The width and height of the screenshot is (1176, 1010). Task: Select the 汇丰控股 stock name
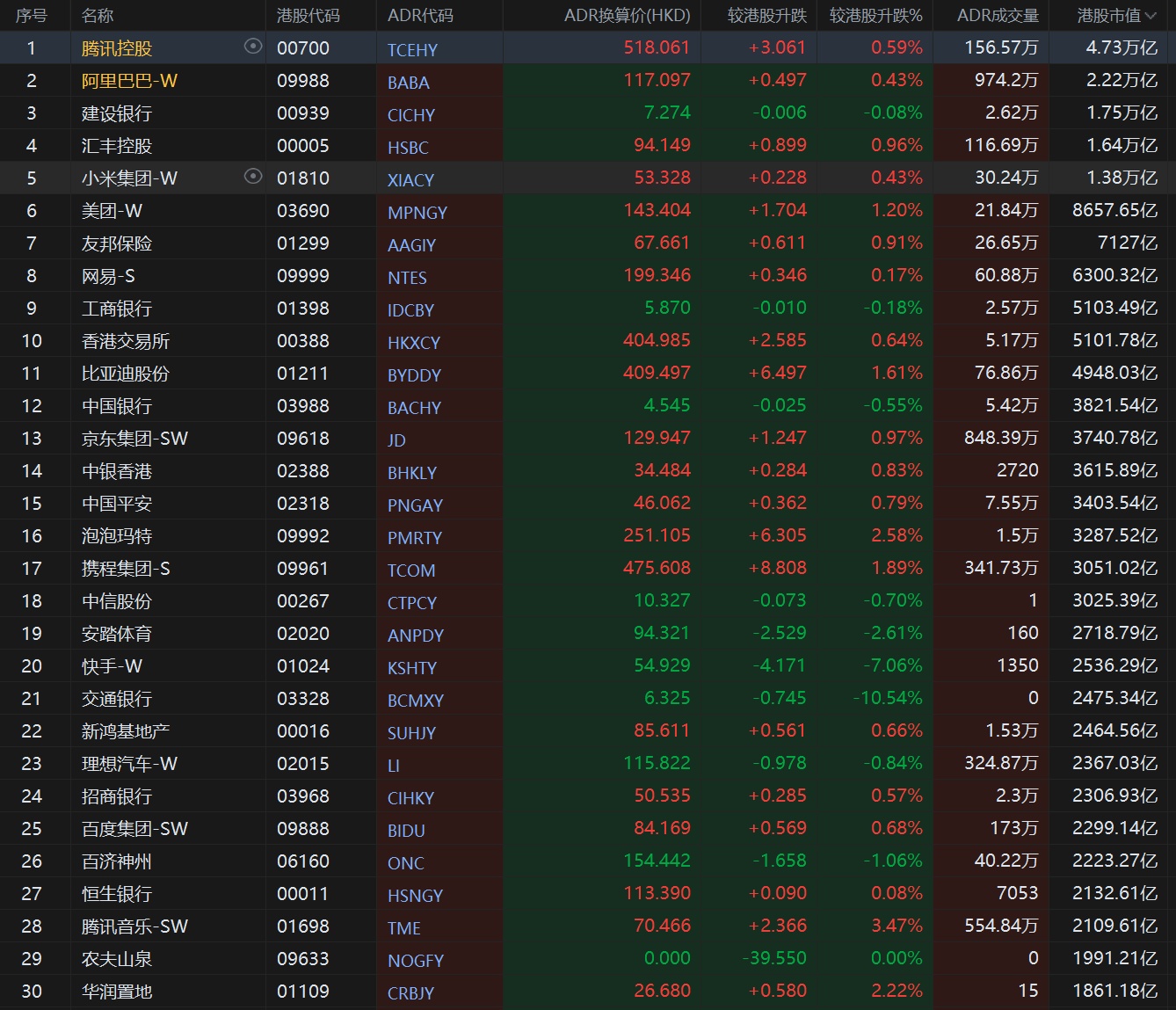tap(116, 146)
